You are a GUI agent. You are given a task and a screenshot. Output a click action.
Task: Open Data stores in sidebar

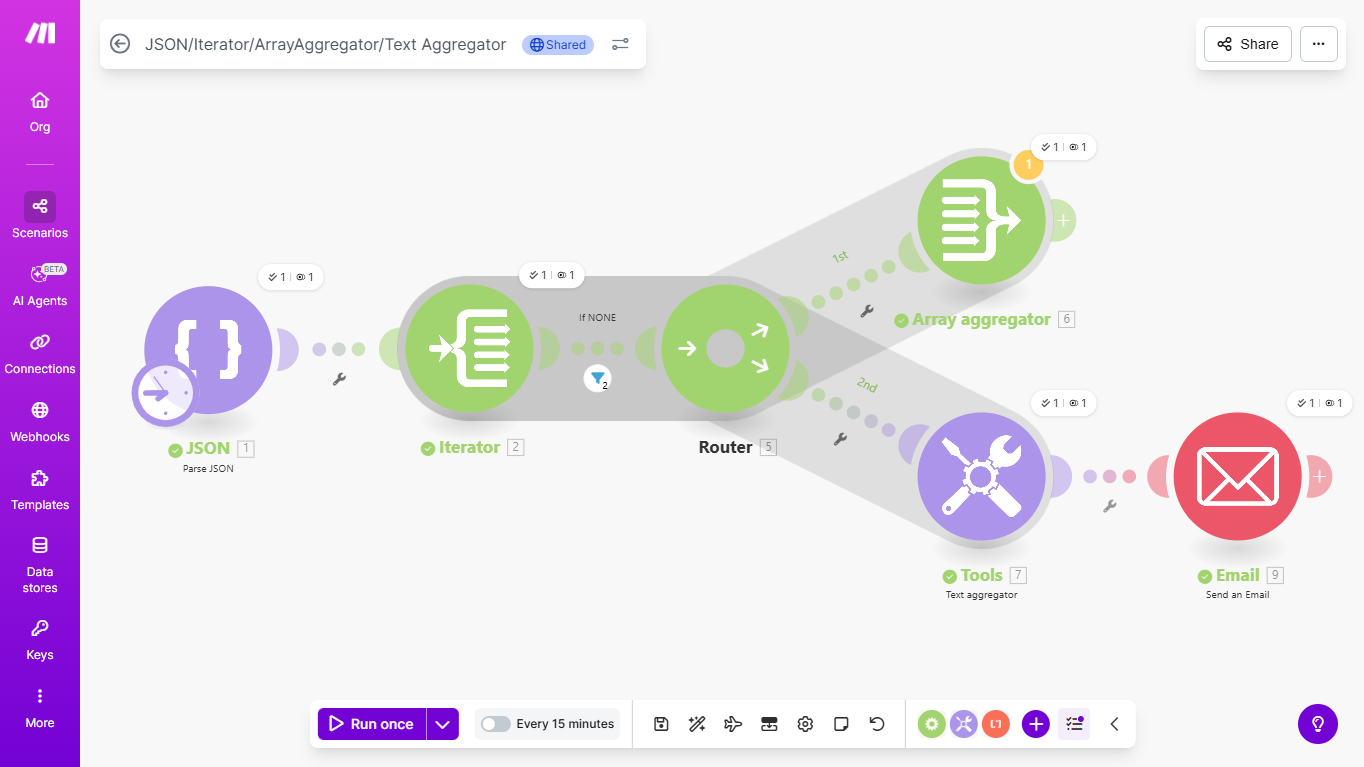coord(40,564)
